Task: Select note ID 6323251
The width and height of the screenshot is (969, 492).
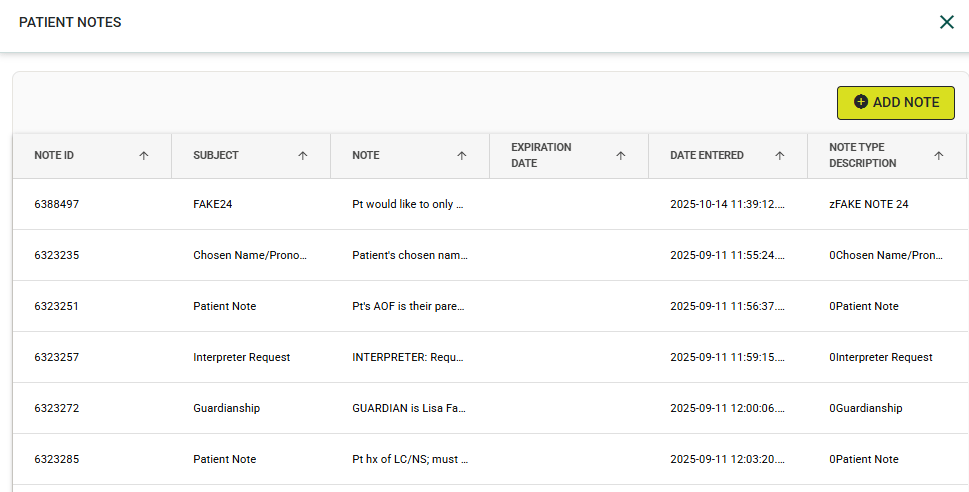Action: click(57, 306)
